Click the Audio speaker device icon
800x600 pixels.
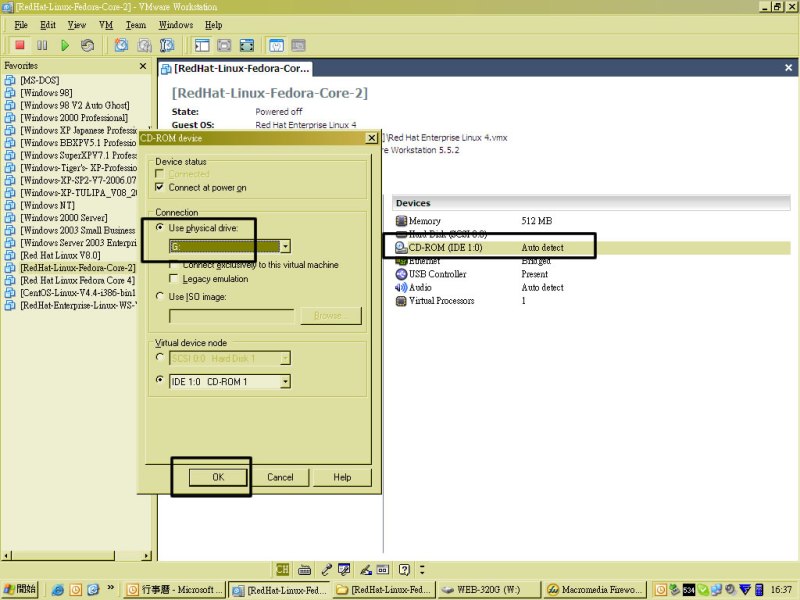pyautogui.click(x=401, y=287)
